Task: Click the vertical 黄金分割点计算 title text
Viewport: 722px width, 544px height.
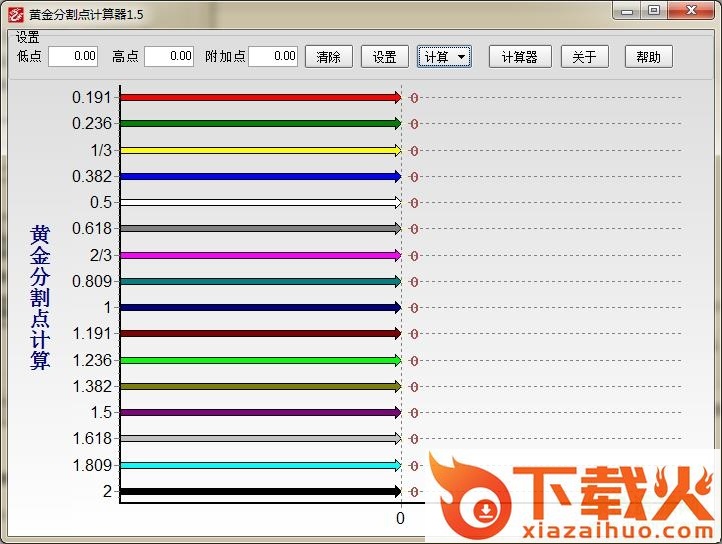Action: pos(40,298)
